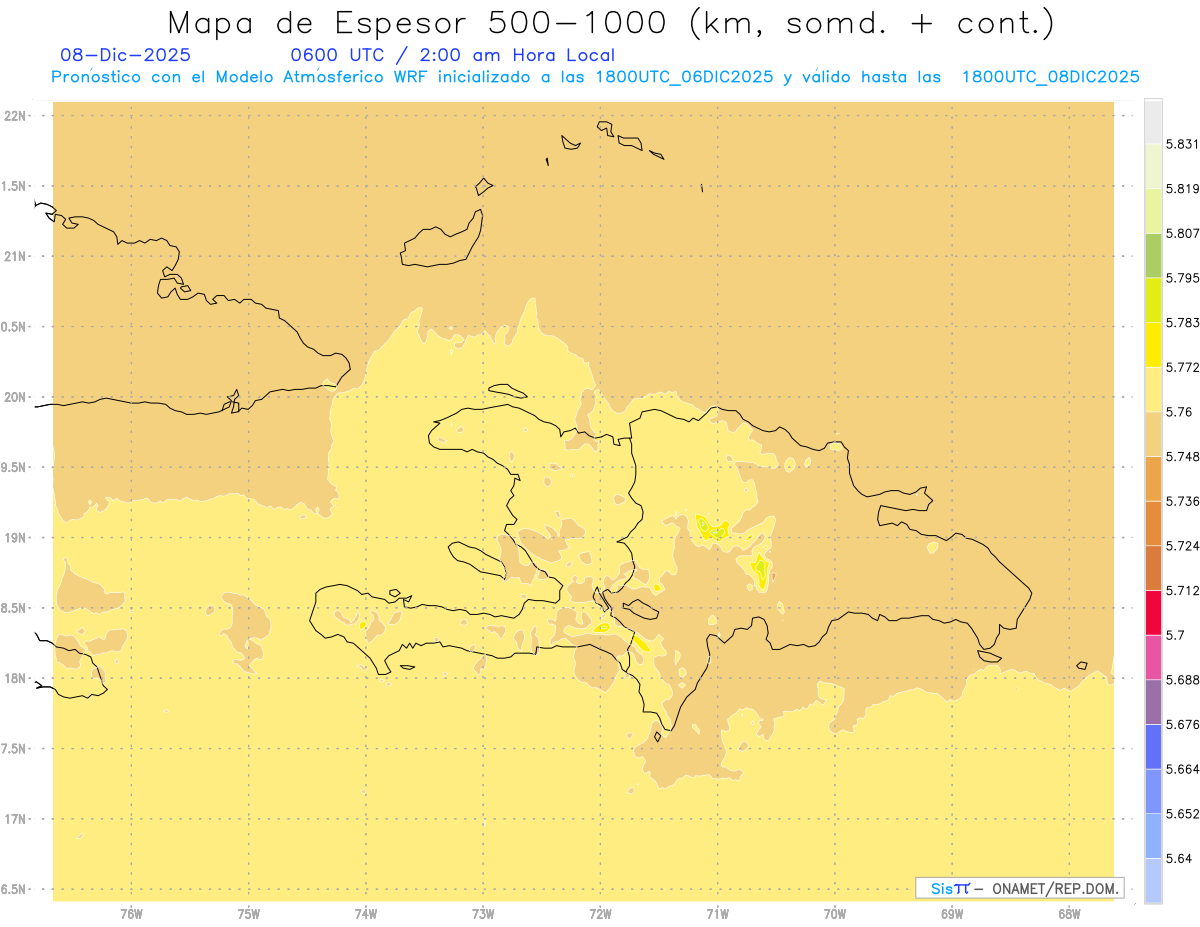This screenshot has height=927, width=1200.
Task: Click the 'SisPI - ONAMET/REP.DOM.' credit box
Action: point(1020,888)
